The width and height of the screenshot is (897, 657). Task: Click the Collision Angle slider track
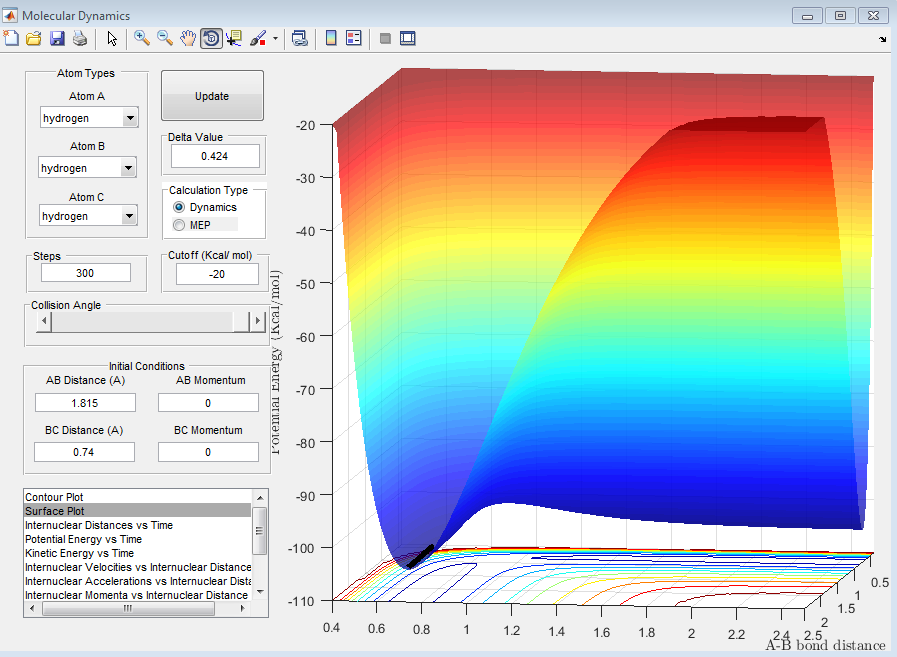pos(140,321)
